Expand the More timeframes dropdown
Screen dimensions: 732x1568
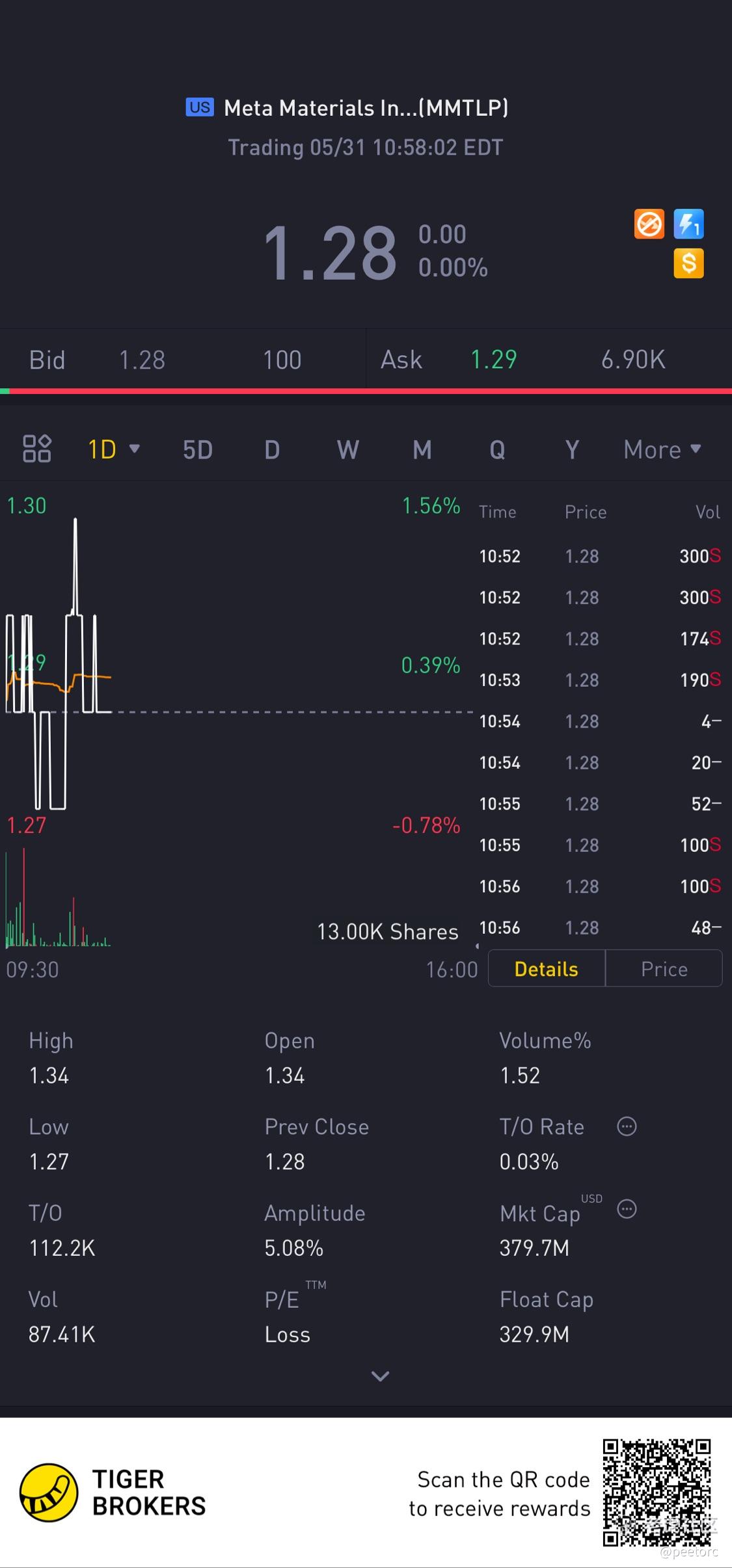click(x=662, y=449)
